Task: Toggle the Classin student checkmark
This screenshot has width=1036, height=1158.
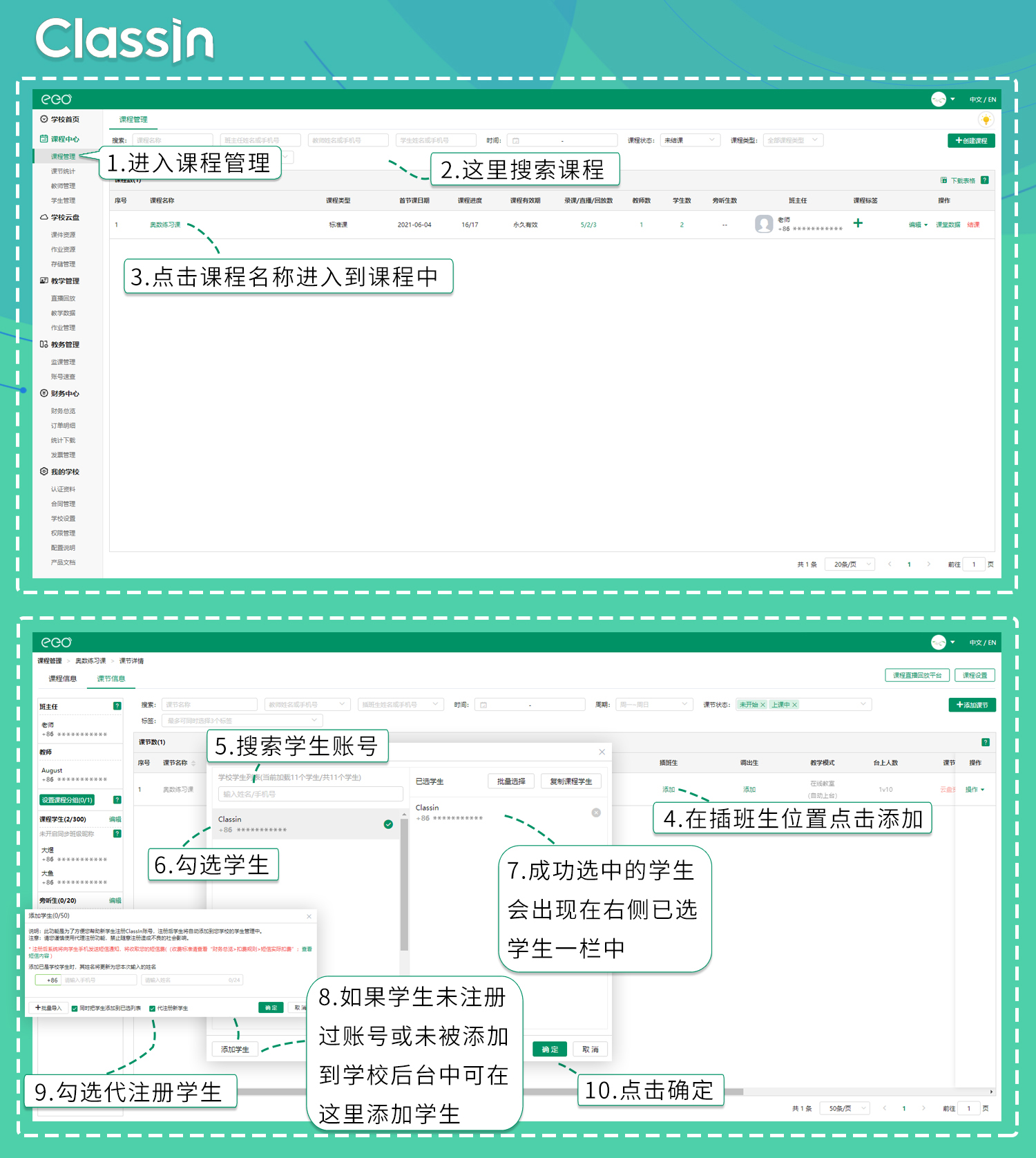Action: tap(388, 824)
